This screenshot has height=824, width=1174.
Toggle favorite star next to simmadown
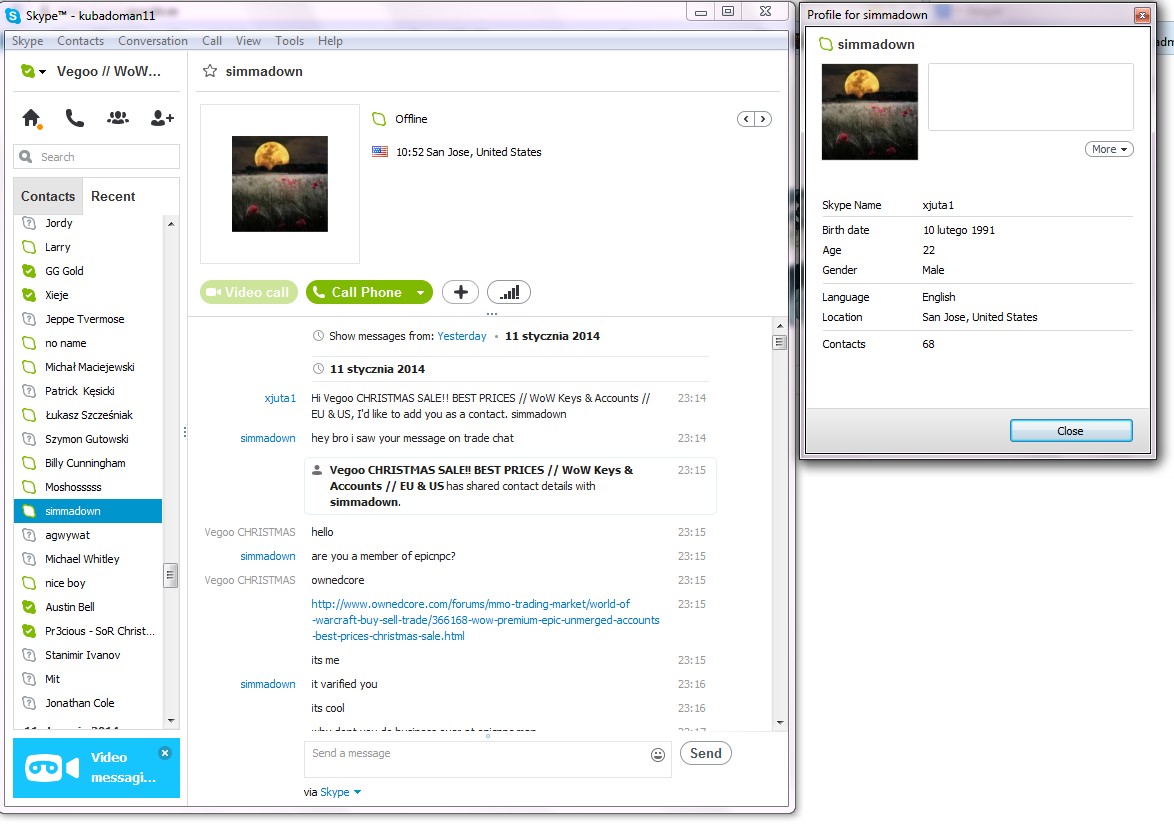pos(210,71)
